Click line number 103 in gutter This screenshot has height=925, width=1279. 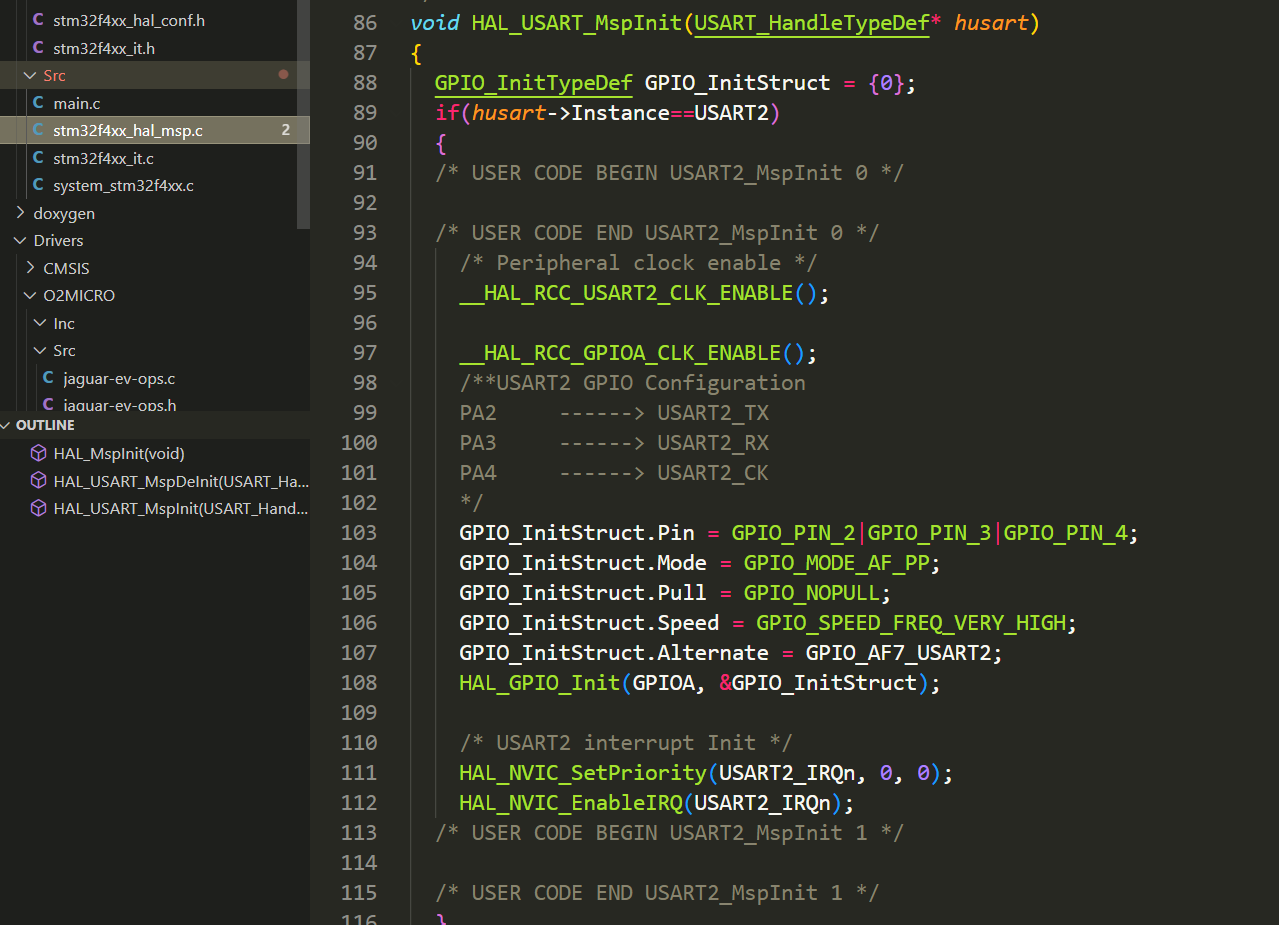(359, 533)
